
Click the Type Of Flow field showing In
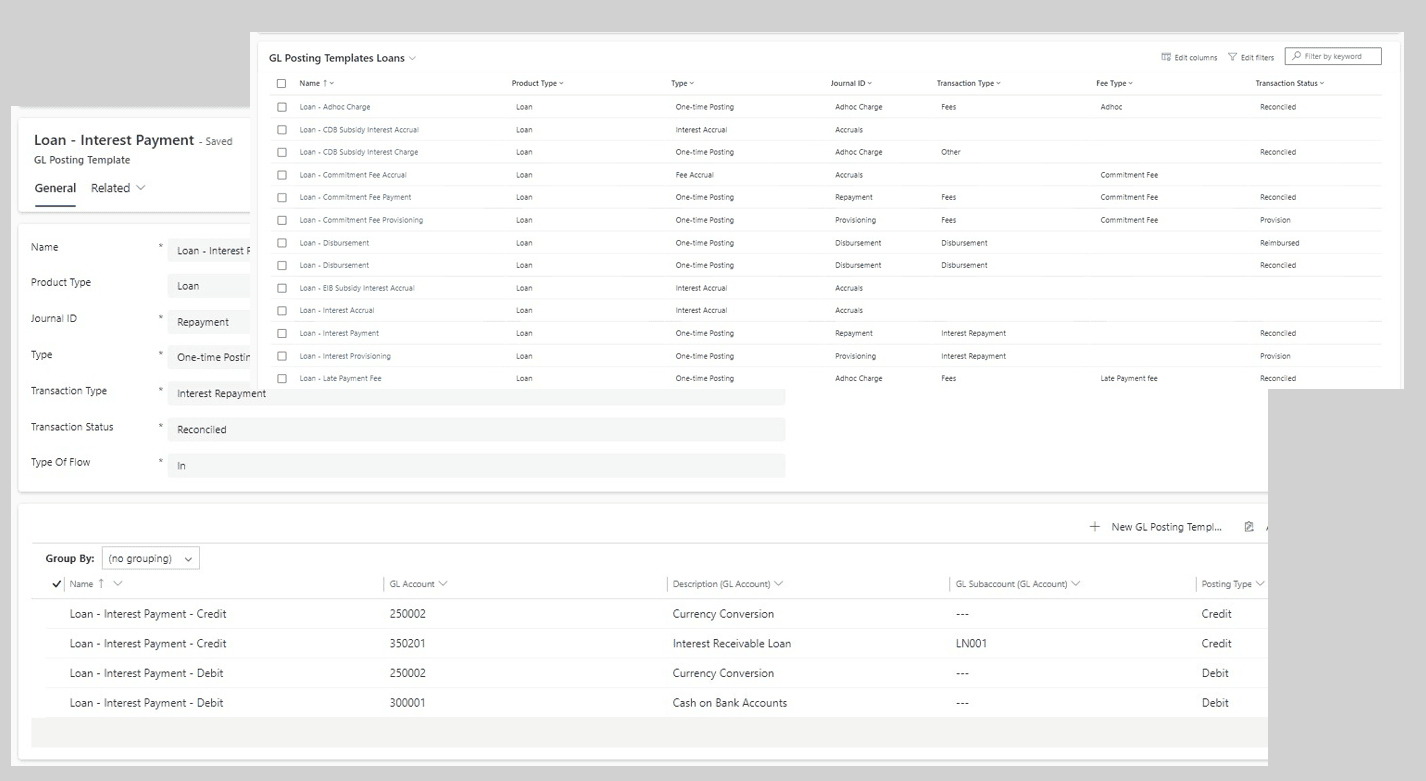tap(476, 466)
